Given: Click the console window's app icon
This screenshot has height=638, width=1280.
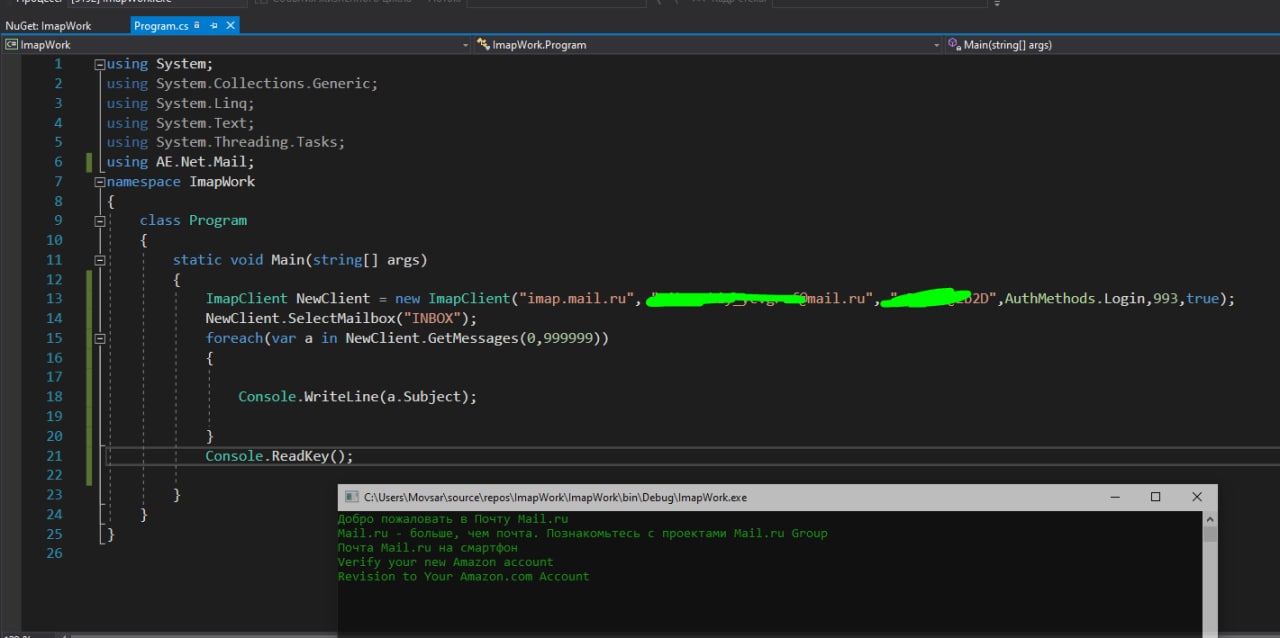Looking at the screenshot, I should [351, 497].
